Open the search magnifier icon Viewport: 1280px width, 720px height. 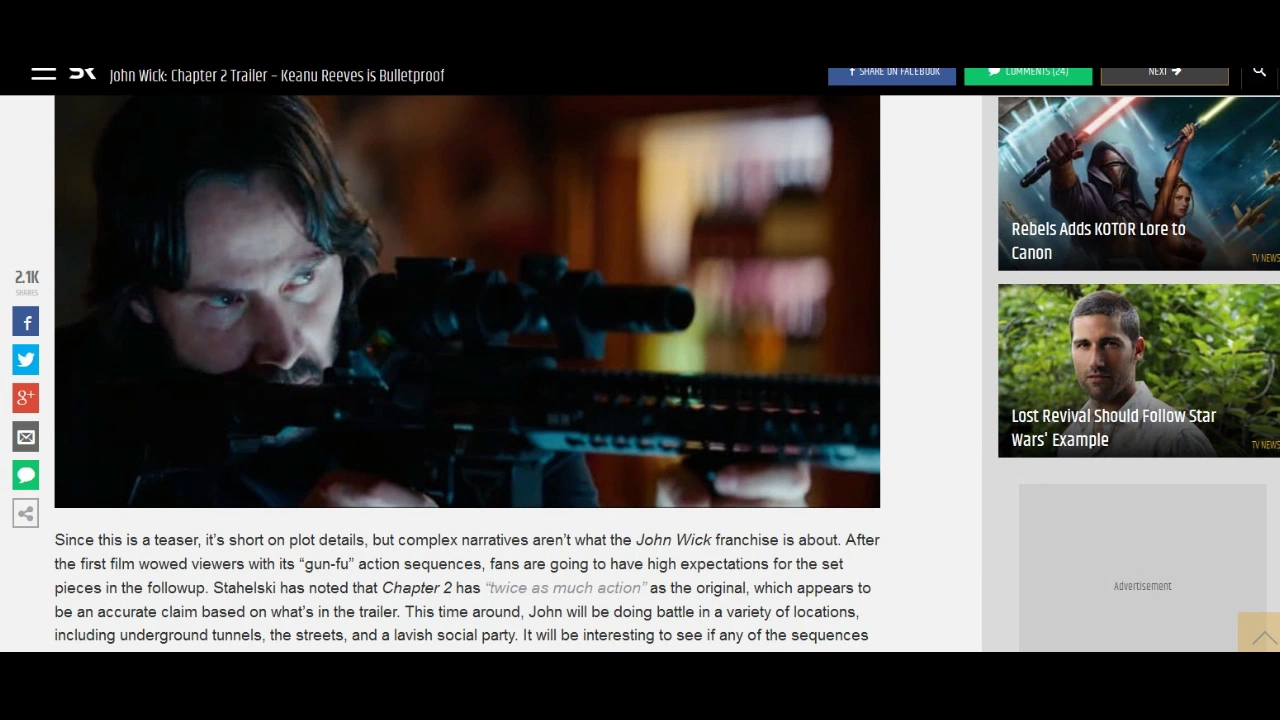[x=1259, y=72]
